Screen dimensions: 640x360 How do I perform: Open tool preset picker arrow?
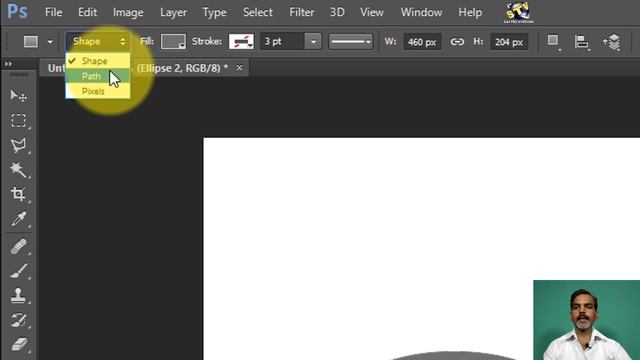[x=50, y=42]
